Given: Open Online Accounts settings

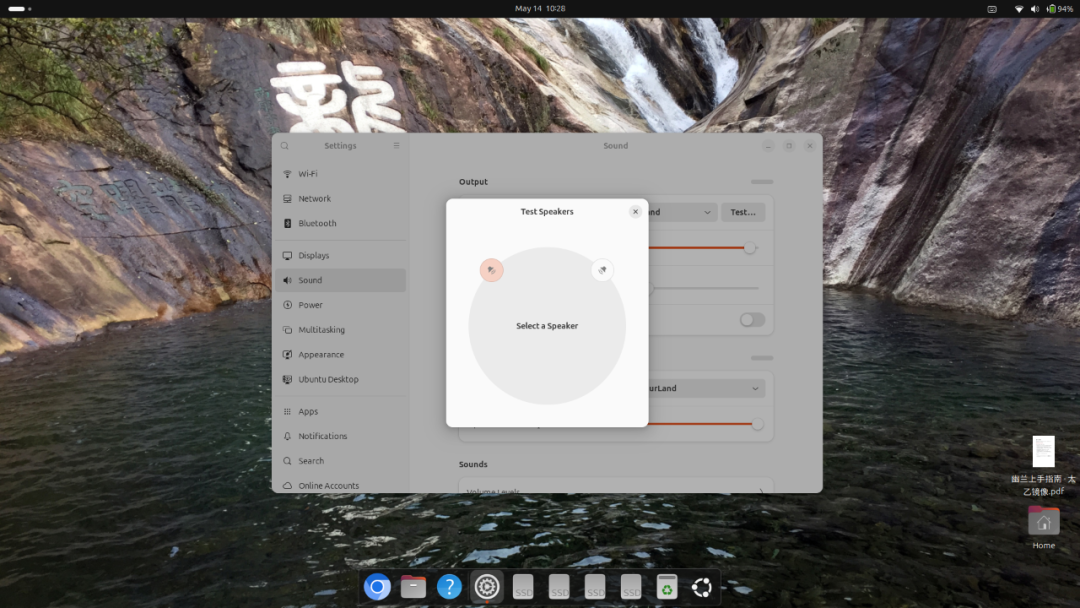Looking at the screenshot, I should [x=340, y=485].
